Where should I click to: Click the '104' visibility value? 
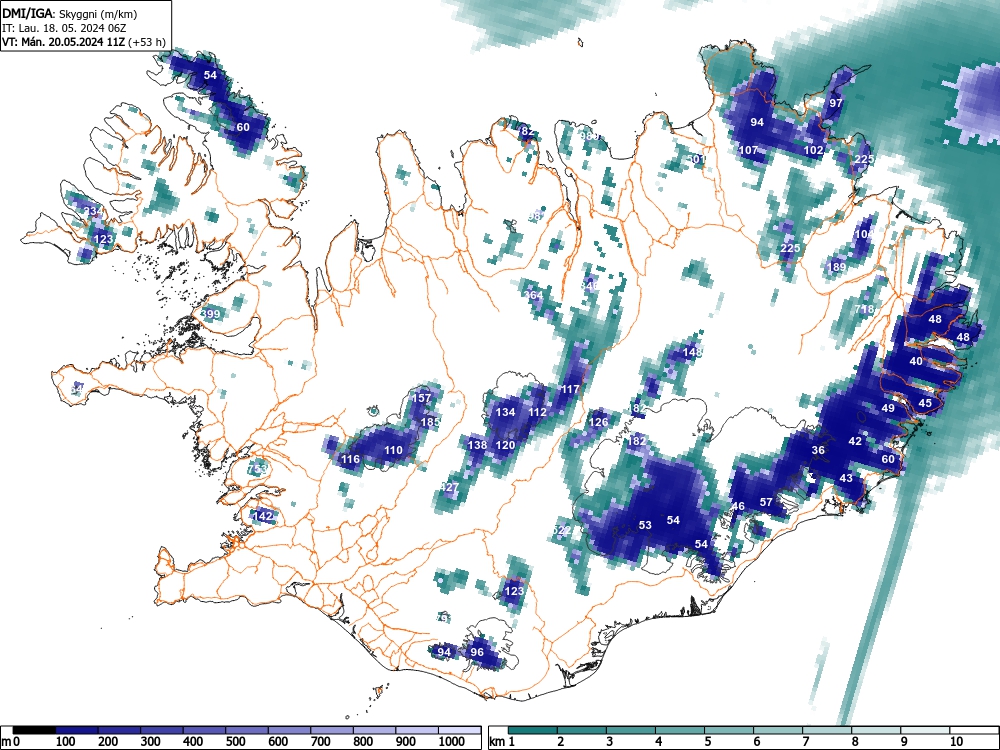[x=865, y=234]
